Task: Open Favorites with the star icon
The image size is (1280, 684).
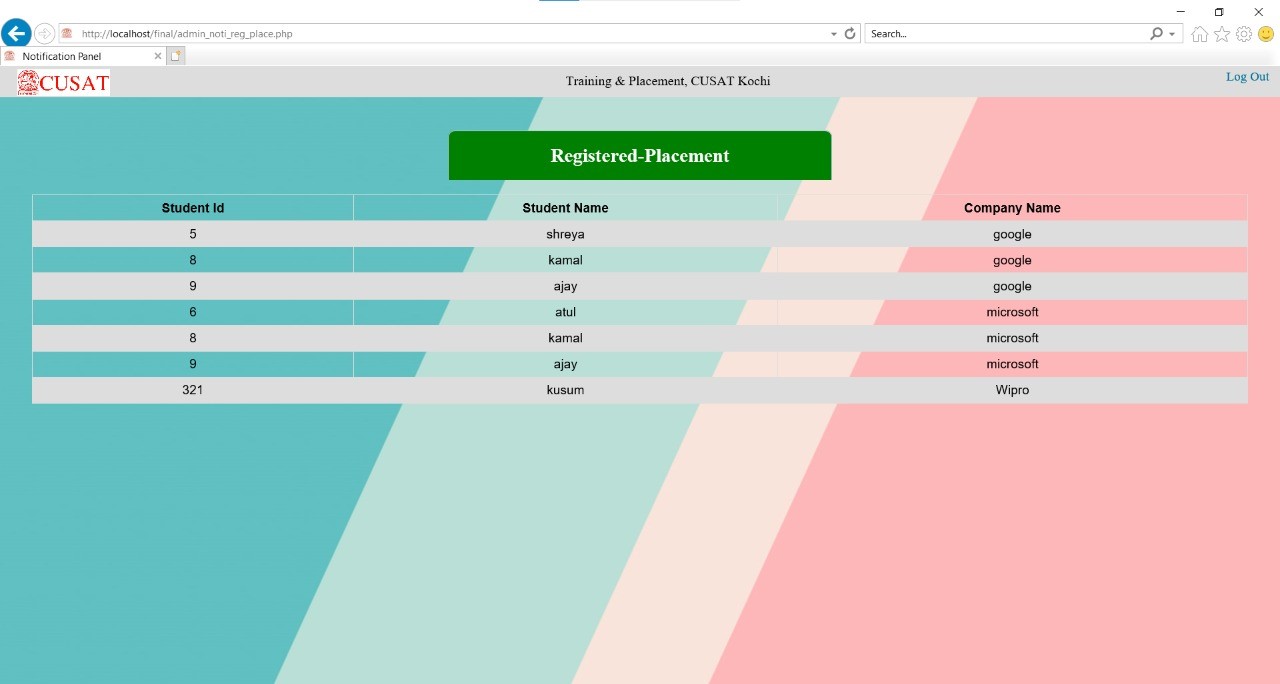Action: coord(1222,34)
